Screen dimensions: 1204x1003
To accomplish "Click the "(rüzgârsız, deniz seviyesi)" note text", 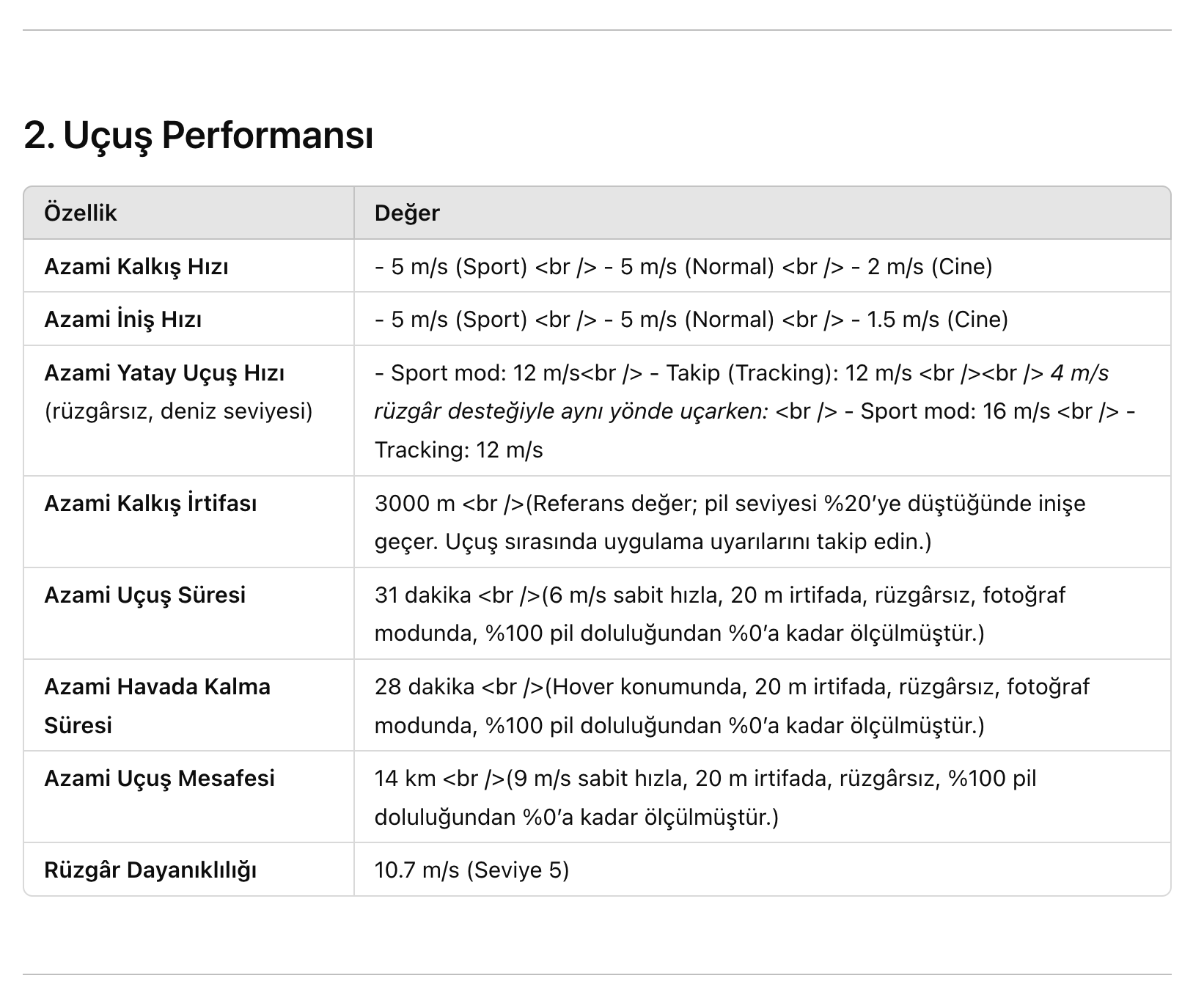I will 178,411.
